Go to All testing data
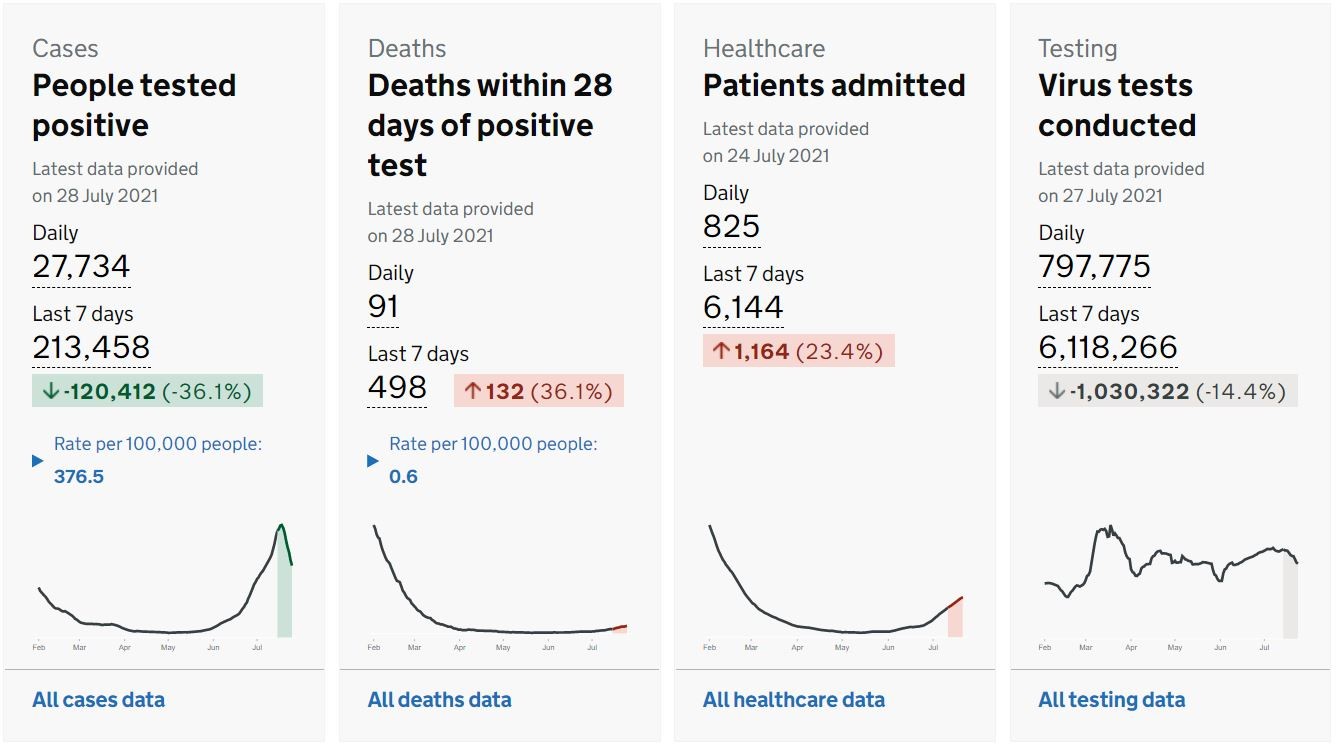The width and height of the screenshot is (1336, 747). [x=1111, y=700]
